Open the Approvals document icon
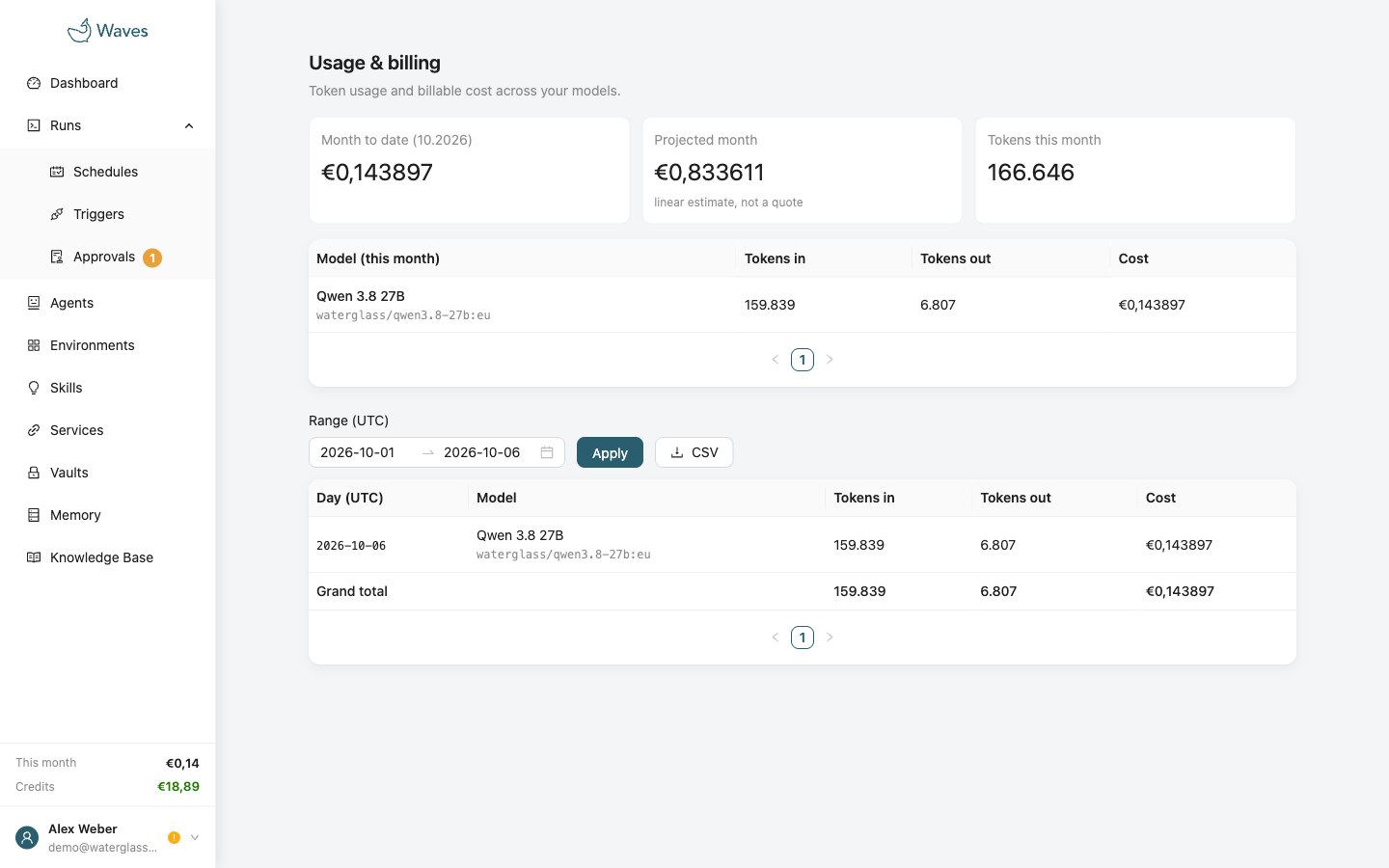This screenshot has width=1389, height=868. tap(57, 257)
